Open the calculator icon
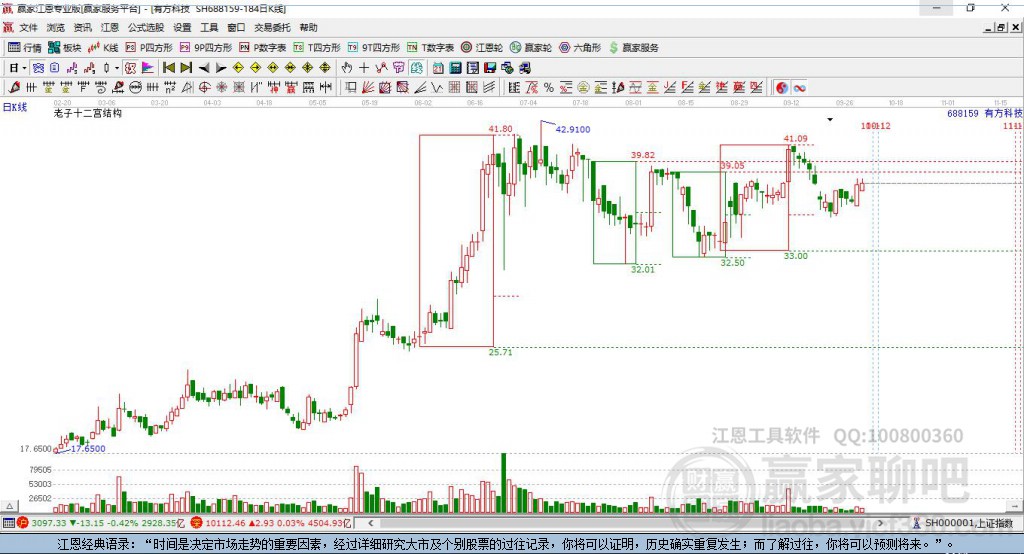This screenshot has height=554, width=1024. pos(456,68)
